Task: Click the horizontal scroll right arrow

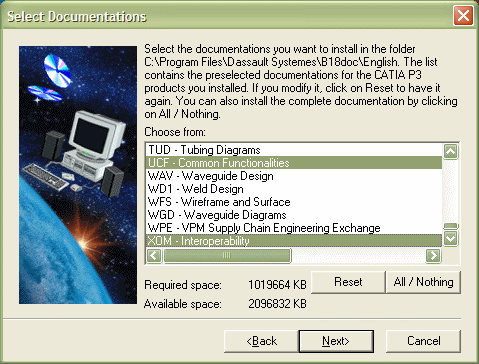Action: tap(433, 256)
